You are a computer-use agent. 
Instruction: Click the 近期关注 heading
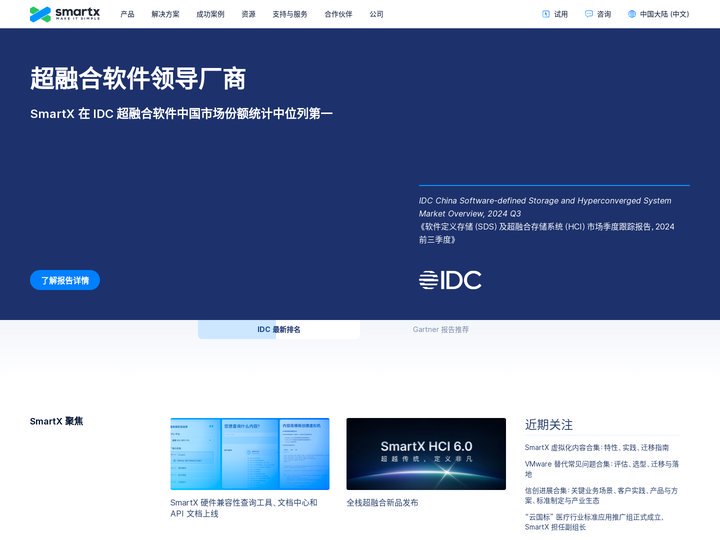tap(549, 425)
